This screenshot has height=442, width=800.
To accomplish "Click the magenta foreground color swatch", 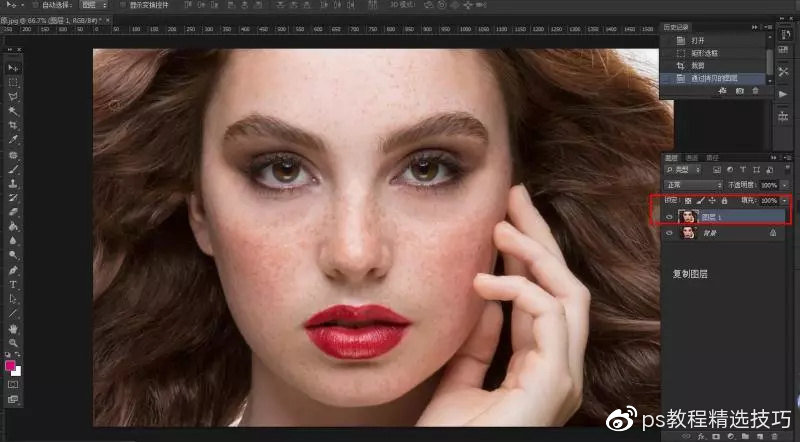I will click(x=11, y=366).
